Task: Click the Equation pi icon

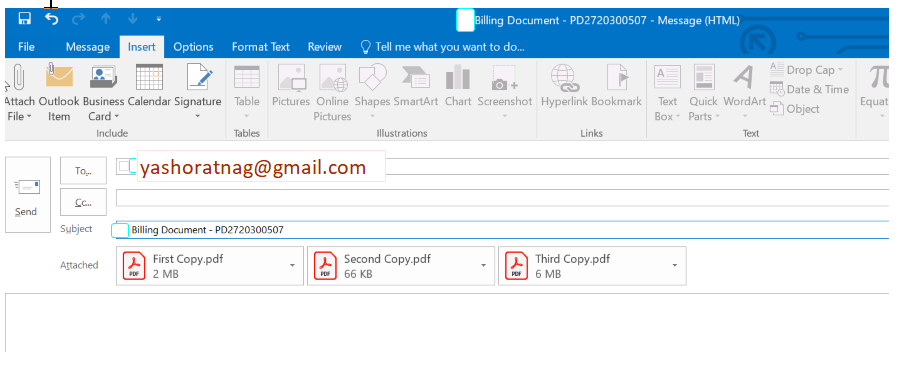Action: pos(878,77)
